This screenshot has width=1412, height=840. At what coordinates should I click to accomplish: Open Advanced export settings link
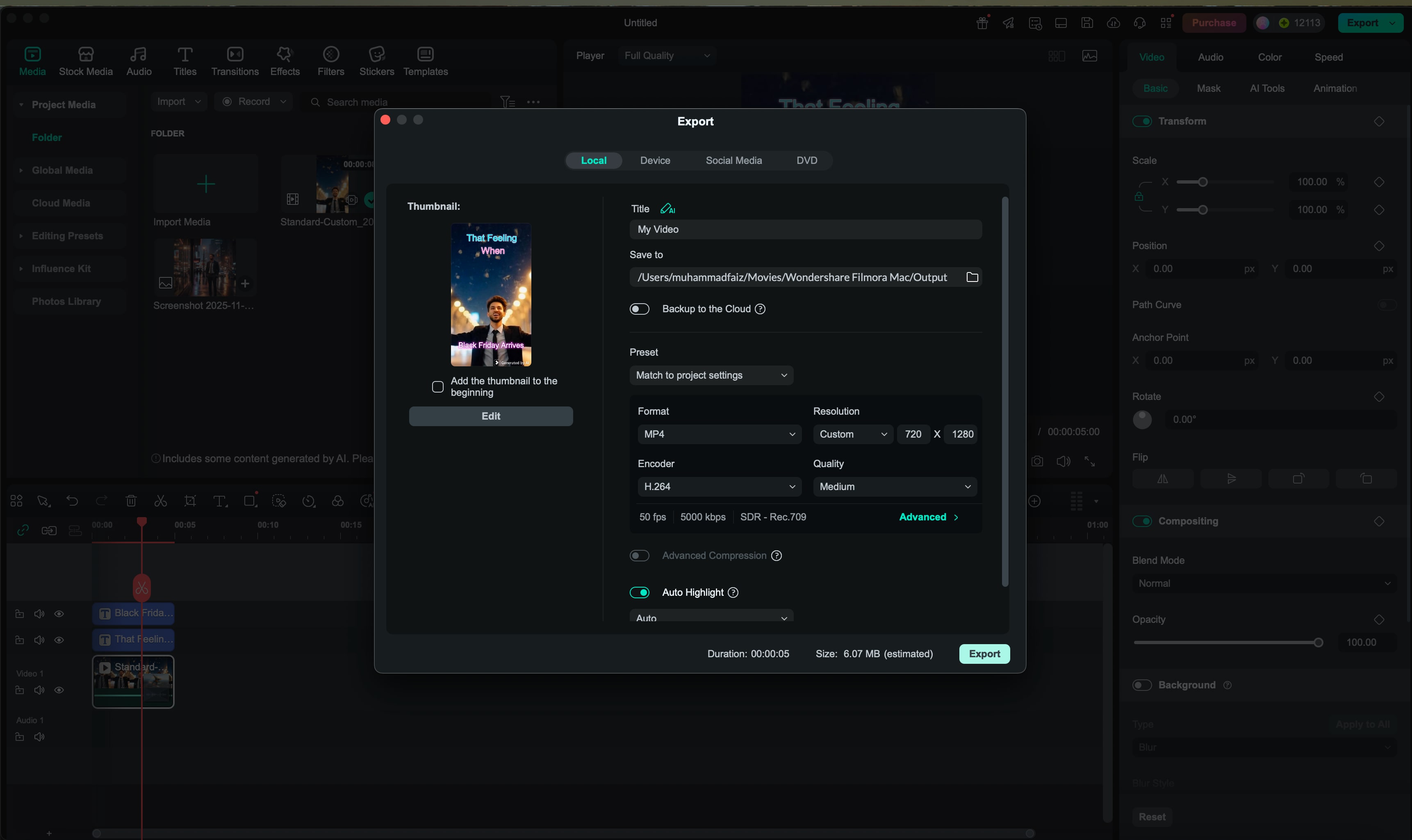pos(928,517)
